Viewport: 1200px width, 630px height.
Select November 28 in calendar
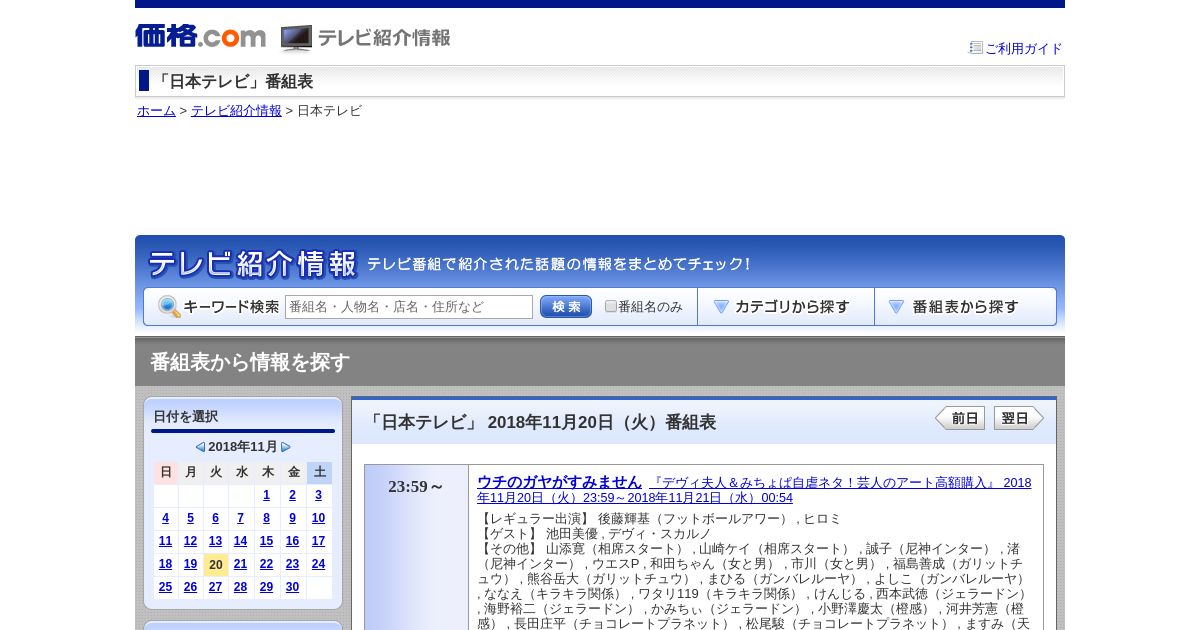pyautogui.click(x=241, y=587)
